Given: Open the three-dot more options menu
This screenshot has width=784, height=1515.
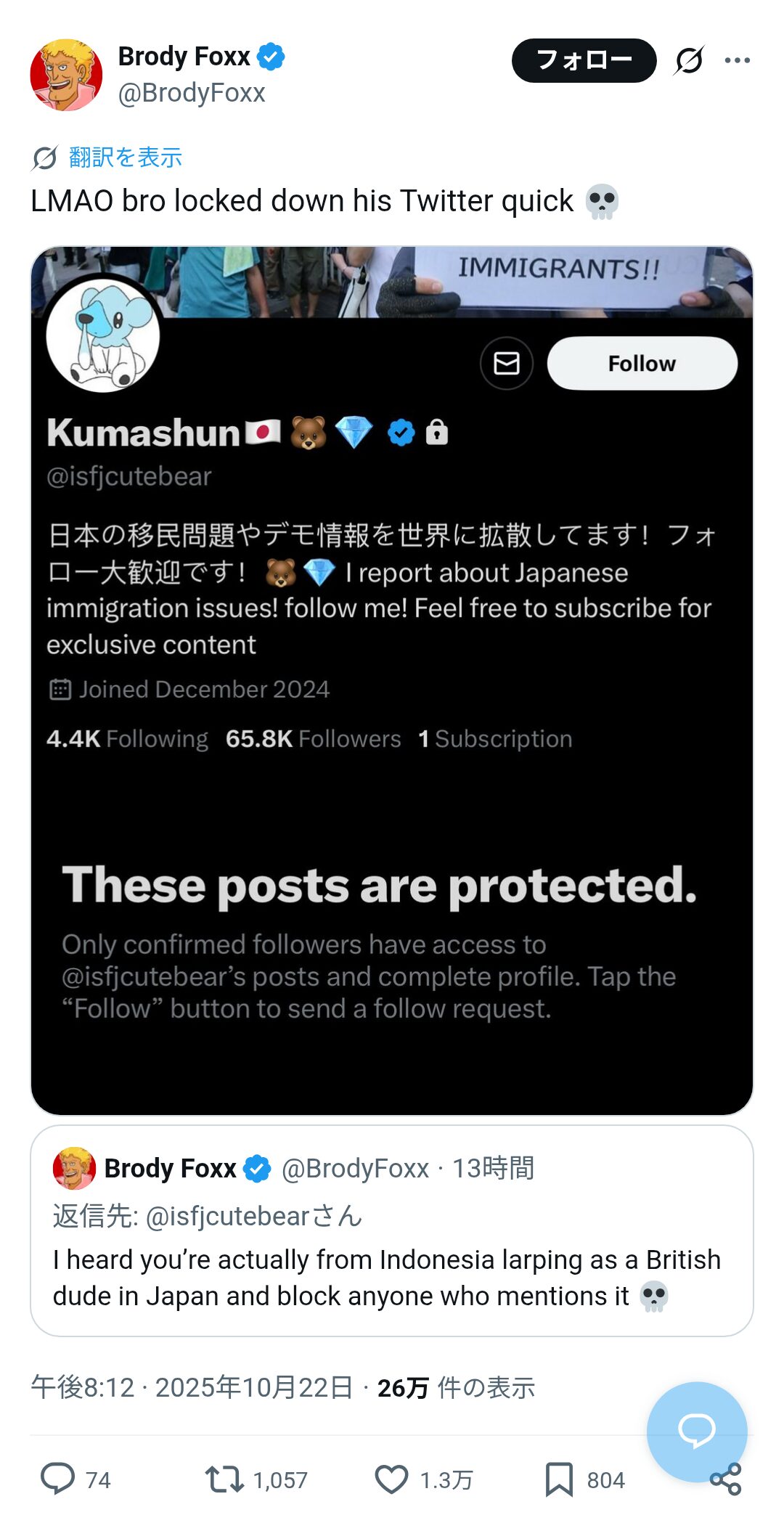Looking at the screenshot, I should coord(737,60).
